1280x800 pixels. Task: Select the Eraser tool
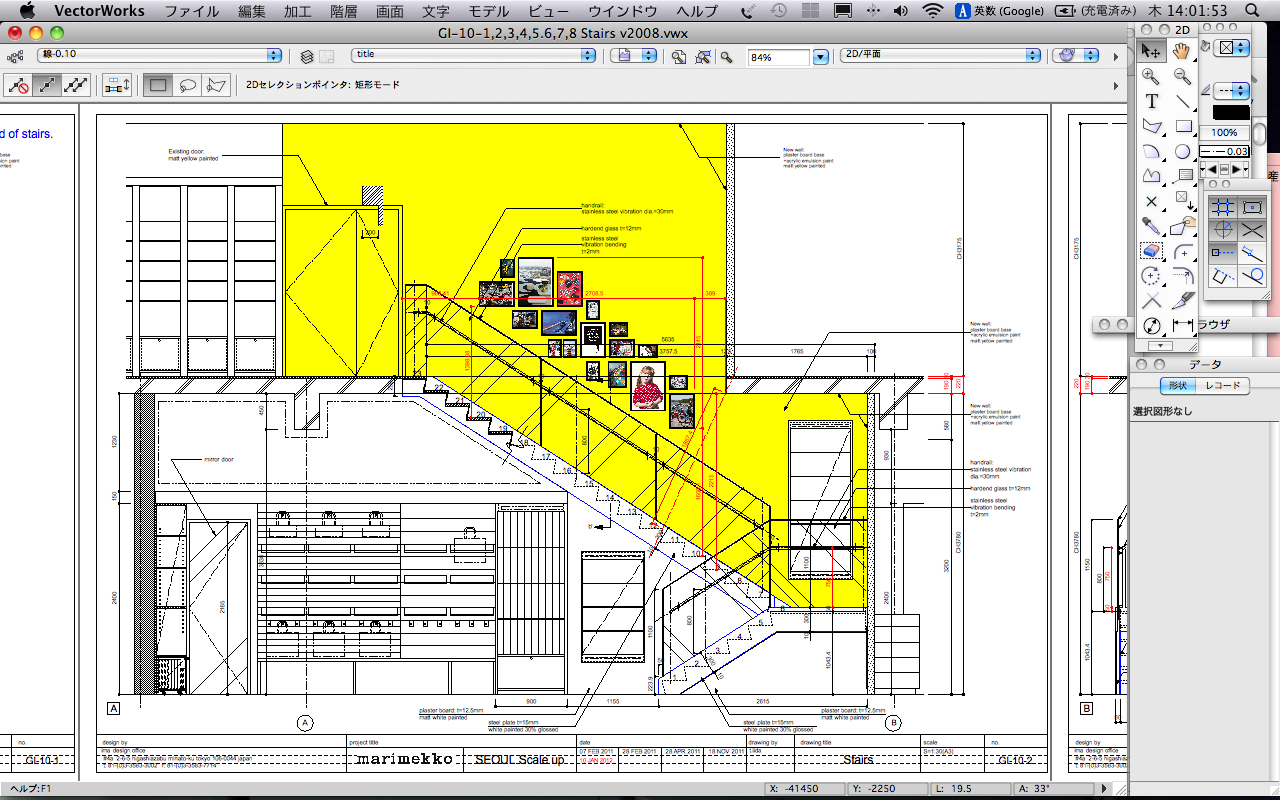(1151, 251)
